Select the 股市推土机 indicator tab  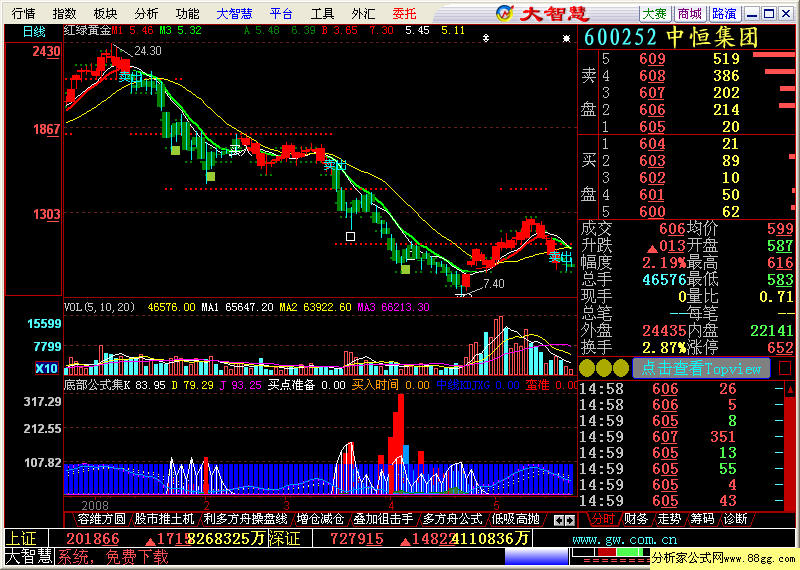164,519
